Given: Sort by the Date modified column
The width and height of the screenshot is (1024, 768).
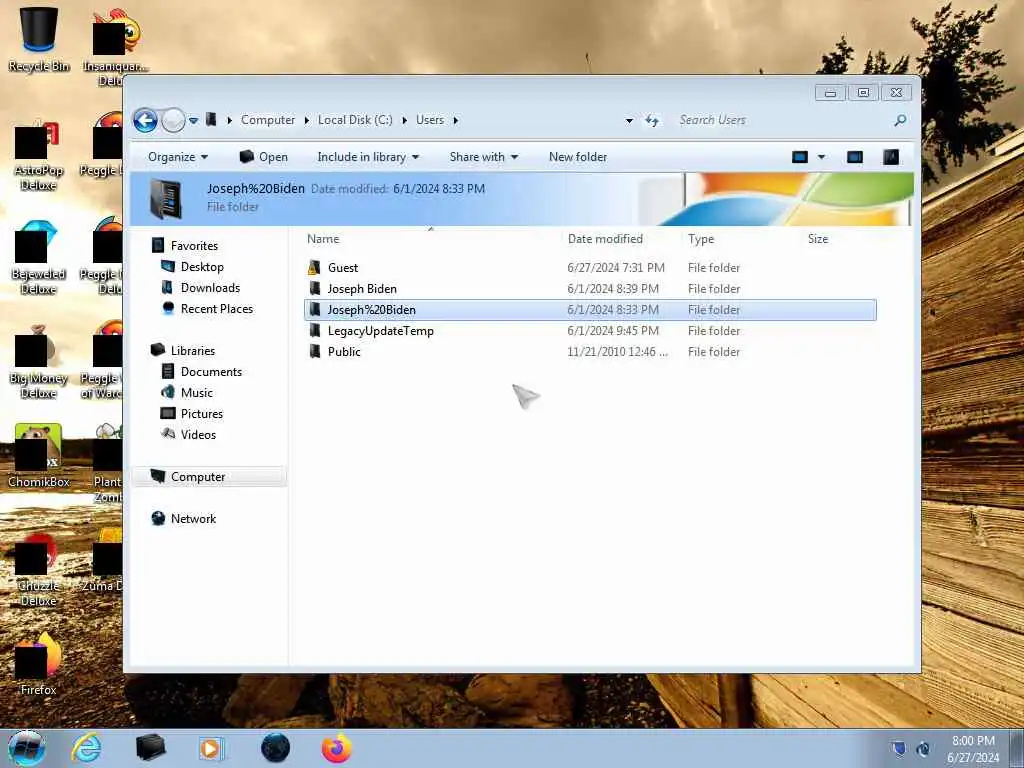Looking at the screenshot, I should [x=605, y=239].
